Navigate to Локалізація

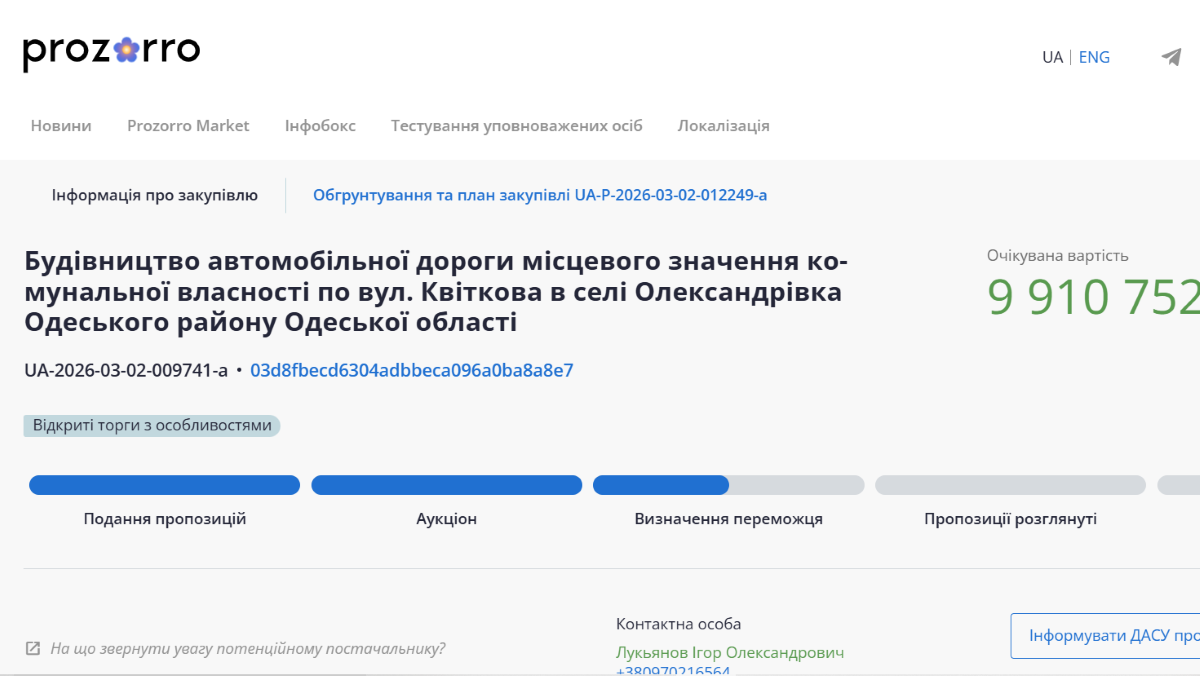(723, 126)
